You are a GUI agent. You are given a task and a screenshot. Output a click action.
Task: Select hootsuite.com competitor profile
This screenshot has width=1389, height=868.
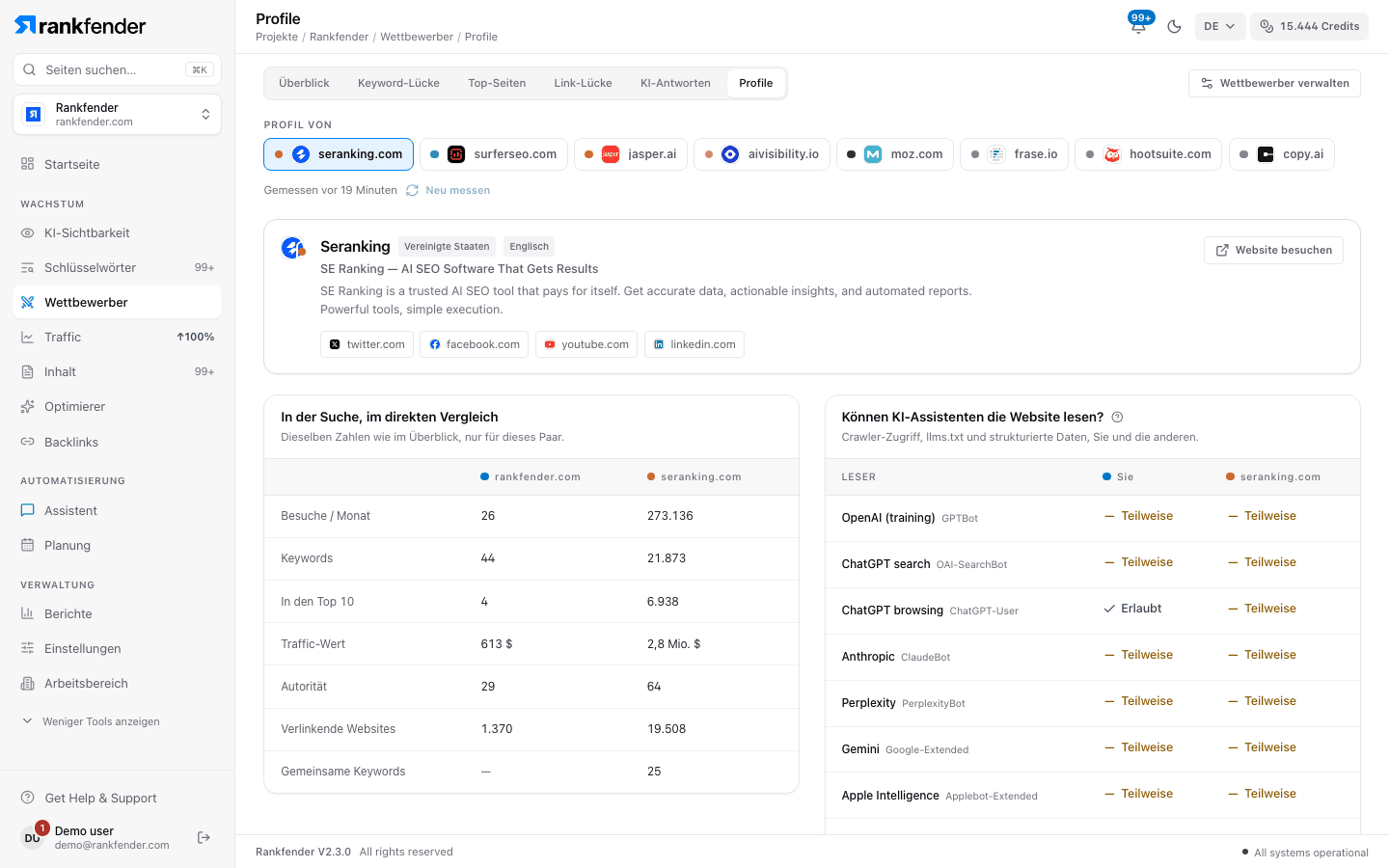coord(1148,154)
